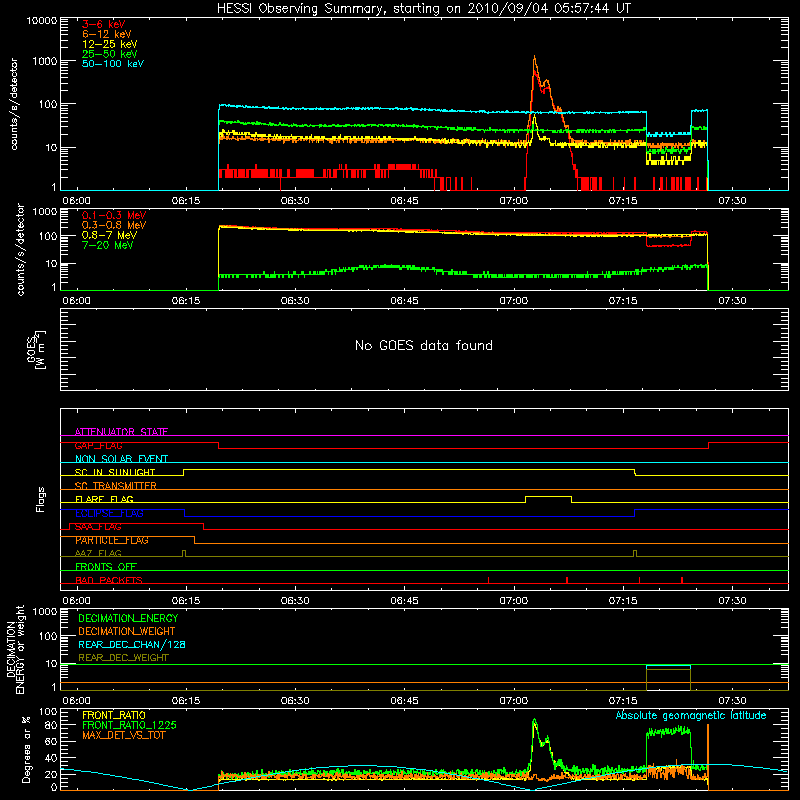The width and height of the screenshot is (800, 800).
Task: Select the AAZ_FLAG label
Action: tap(98, 553)
